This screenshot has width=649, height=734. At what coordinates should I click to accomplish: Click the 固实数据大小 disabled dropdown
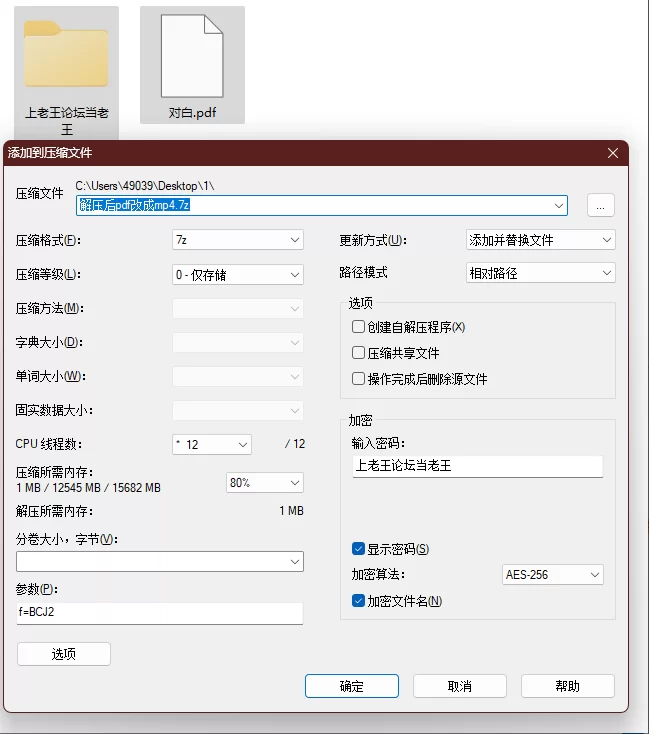[238, 411]
